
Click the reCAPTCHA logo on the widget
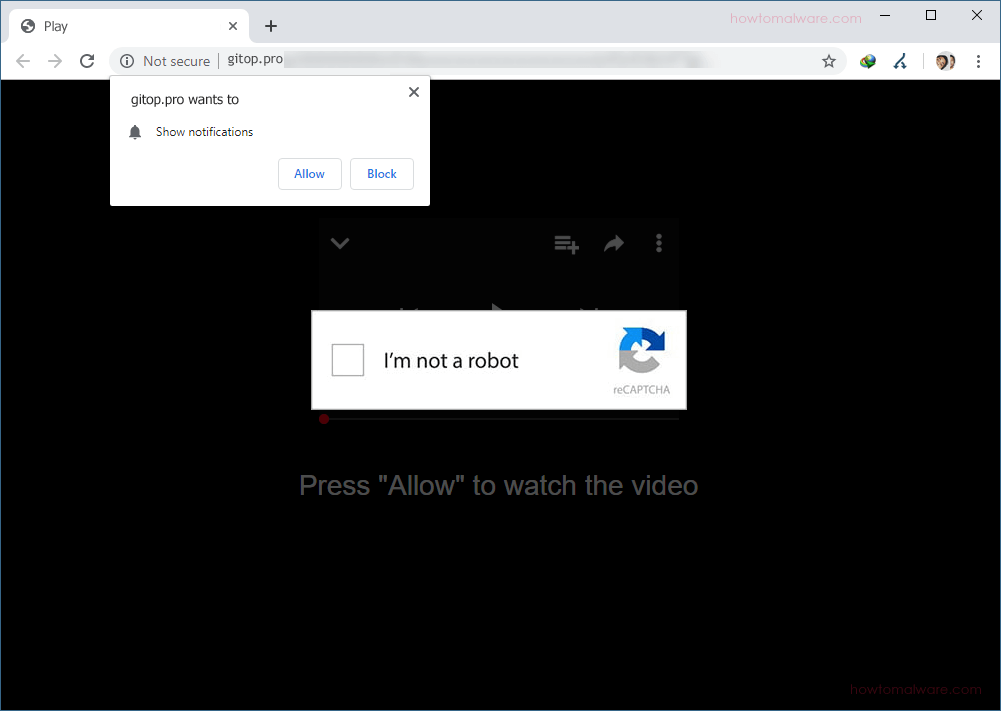point(641,353)
